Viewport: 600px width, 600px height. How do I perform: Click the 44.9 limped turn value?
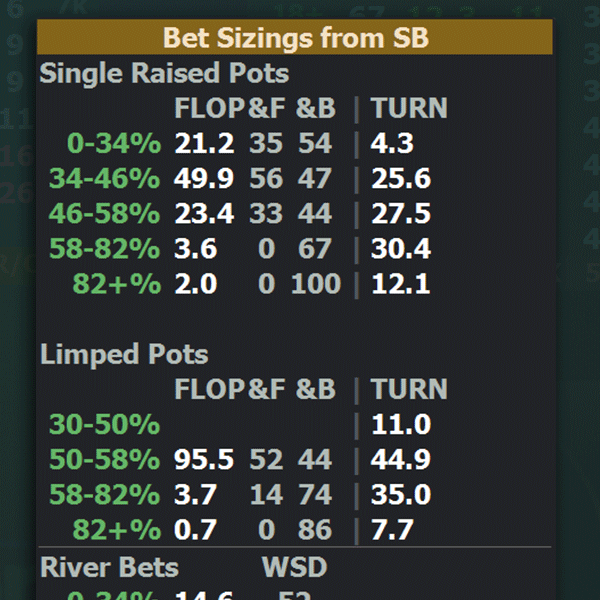point(400,459)
